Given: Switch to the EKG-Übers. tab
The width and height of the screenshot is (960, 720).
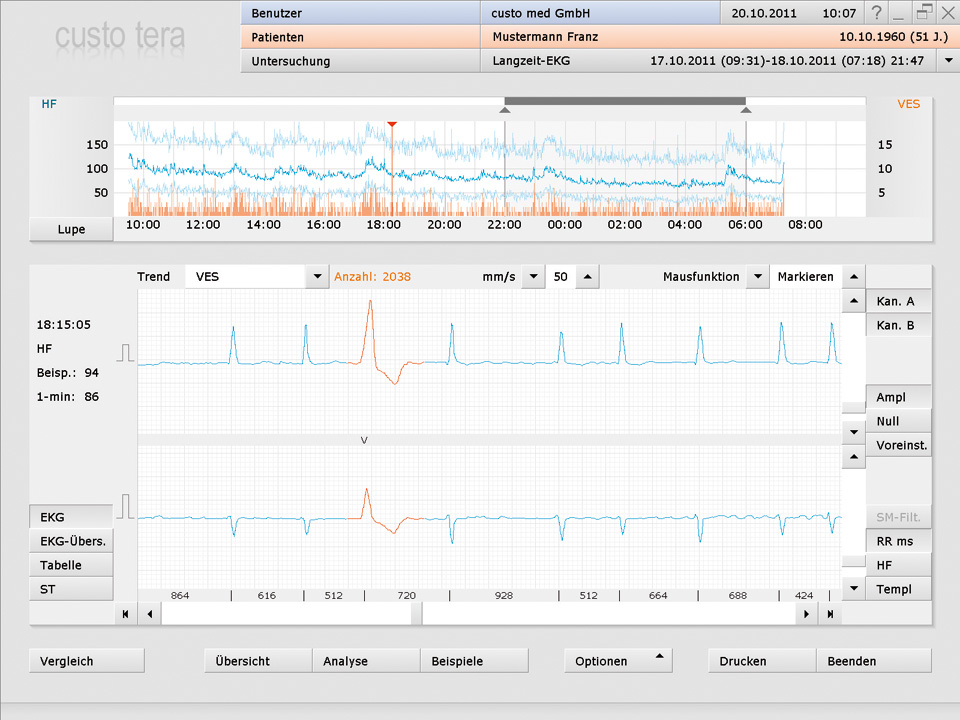Looking at the screenshot, I should tap(72, 541).
